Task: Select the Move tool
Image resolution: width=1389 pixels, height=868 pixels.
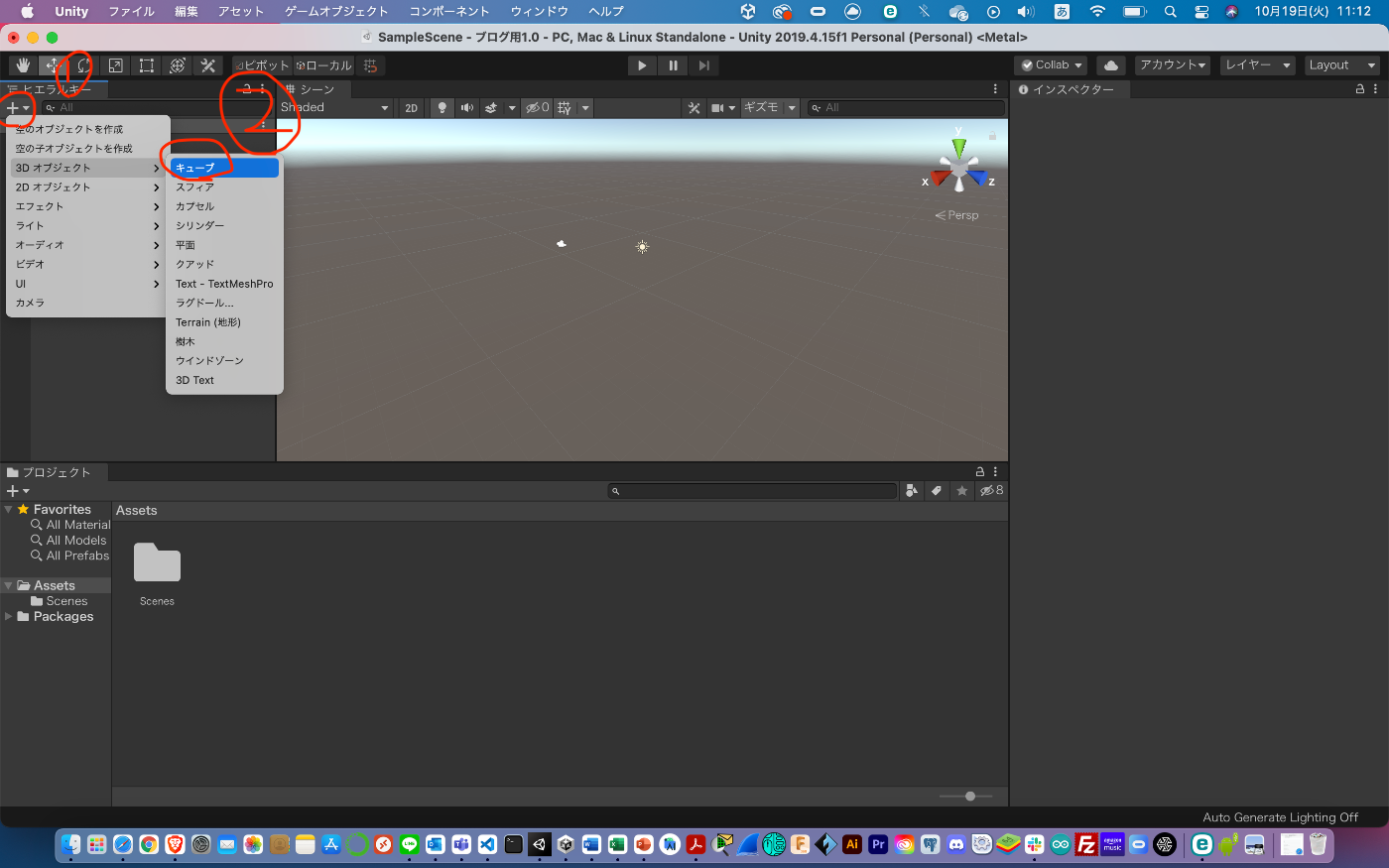Action: point(53,65)
